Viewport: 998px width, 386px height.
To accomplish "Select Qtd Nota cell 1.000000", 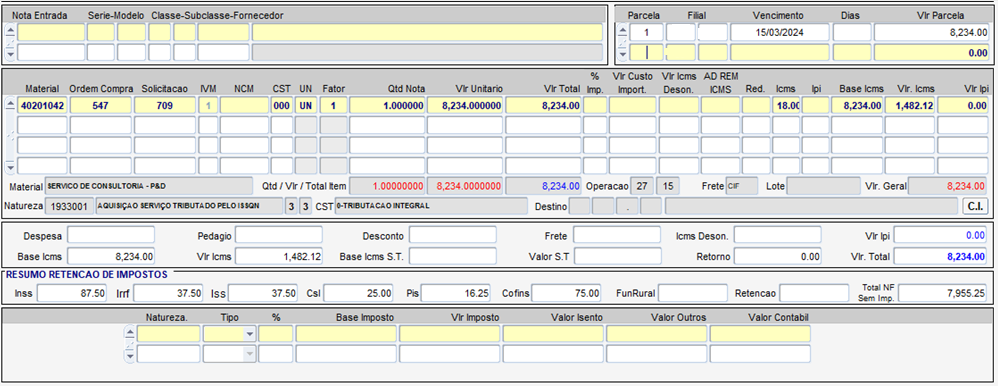I will pos(387,106).
